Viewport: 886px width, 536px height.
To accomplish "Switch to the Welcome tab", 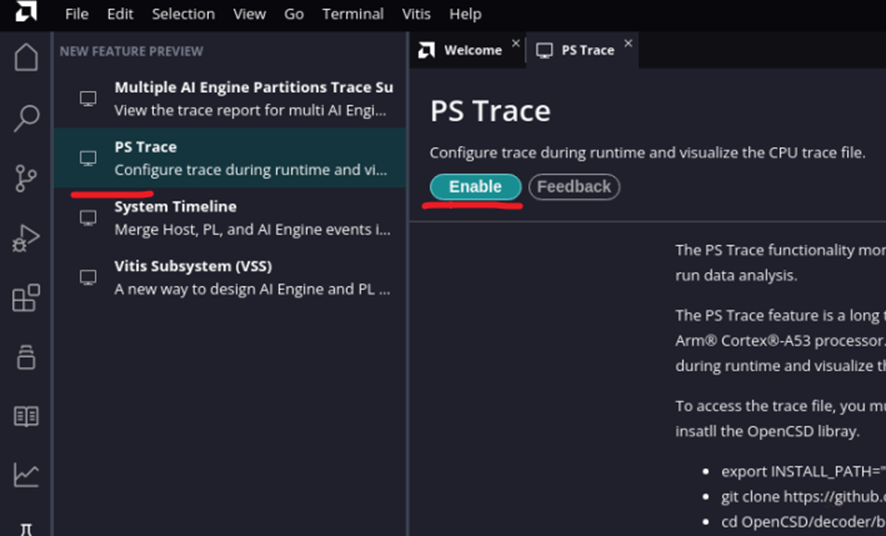I will [x=472, y=50].
